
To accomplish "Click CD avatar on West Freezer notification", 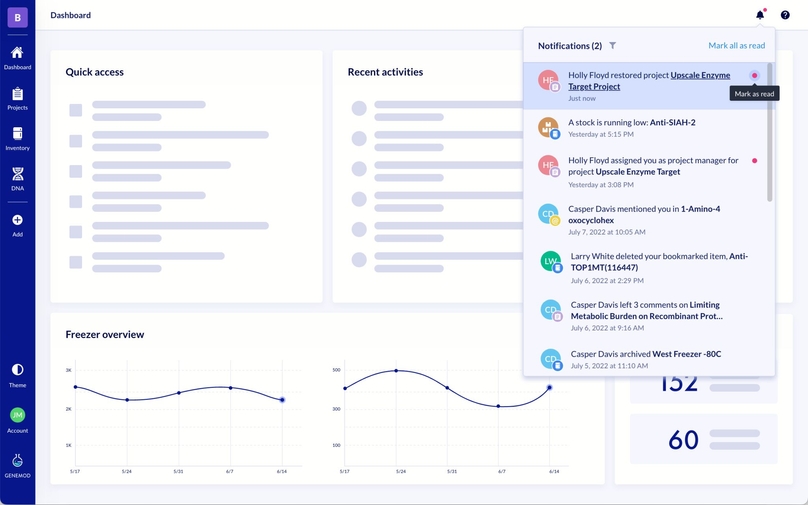I will point(550,359).
